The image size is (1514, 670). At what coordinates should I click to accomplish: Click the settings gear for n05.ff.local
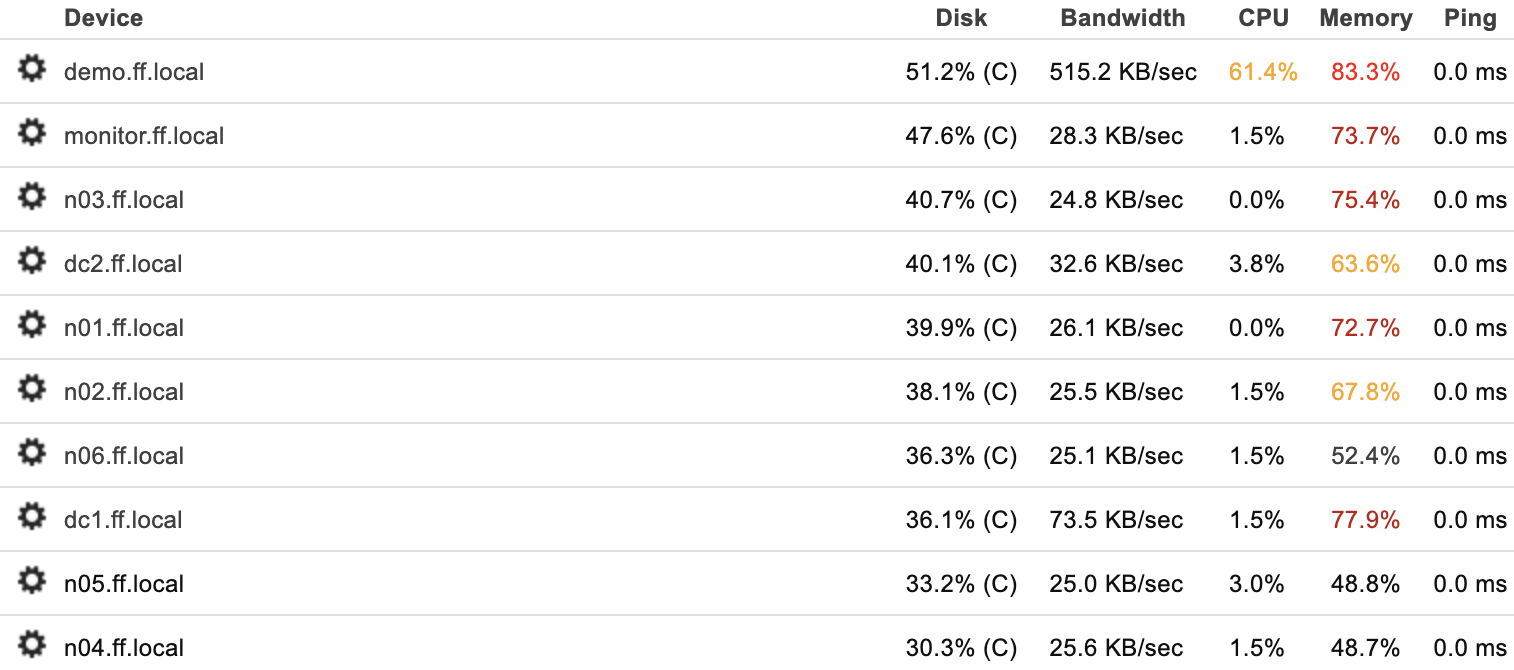pyautogui.click(x=32, y=582)
